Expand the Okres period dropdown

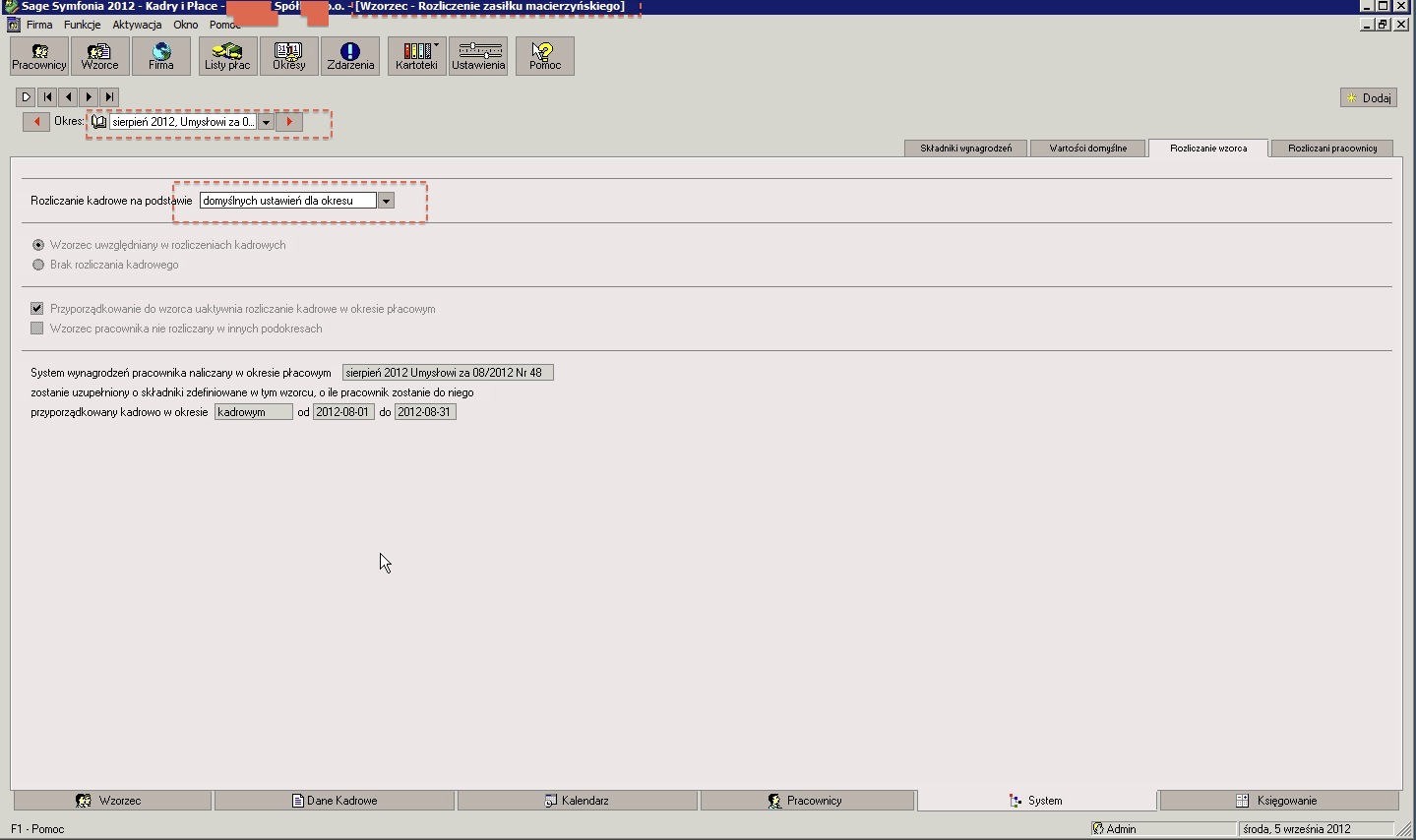tap(266, 122)
